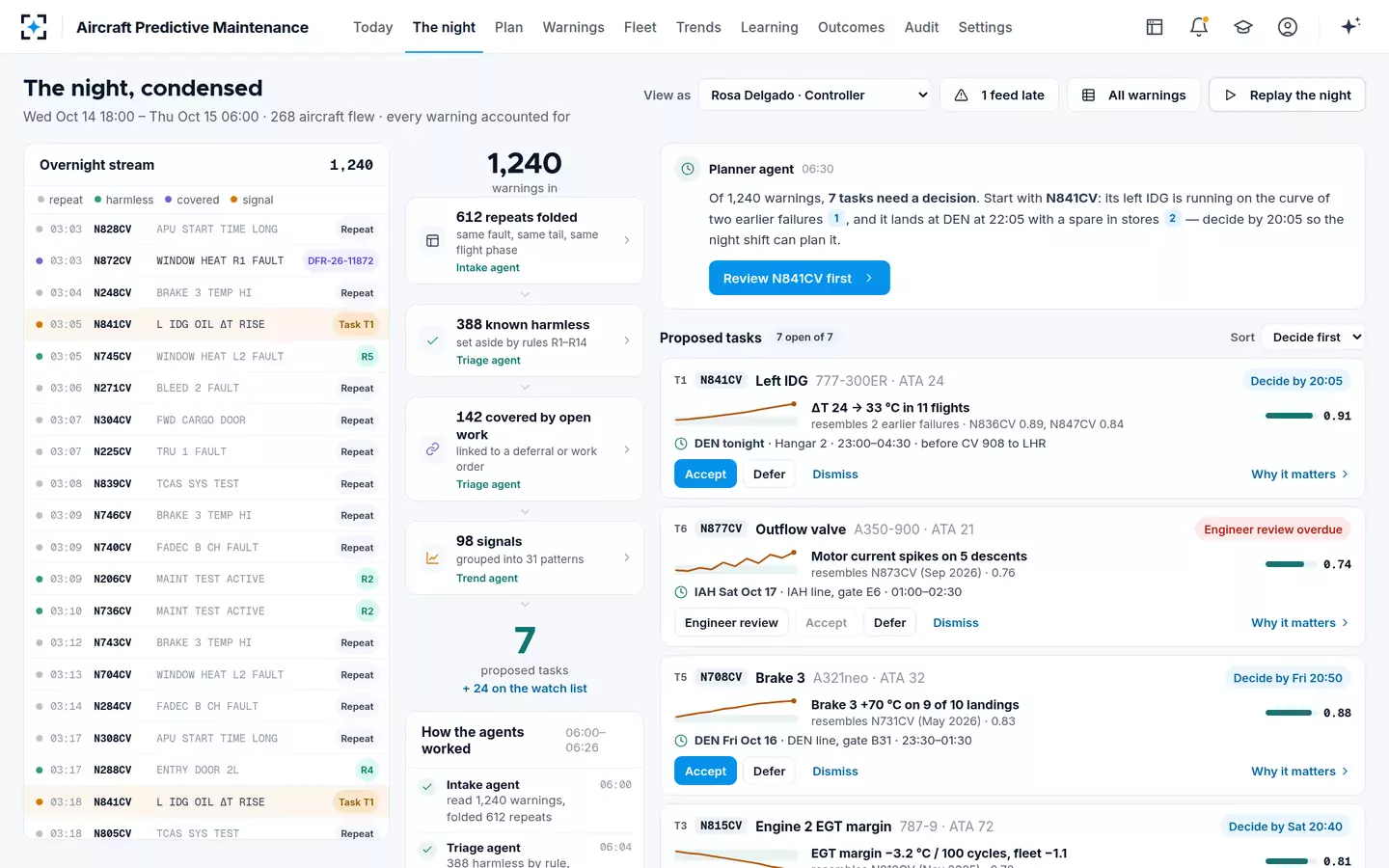Click the 0.74 confidence bar for Outflow valve
This screenshot has width=1389, height=868.
click(x=1289, y=564)
